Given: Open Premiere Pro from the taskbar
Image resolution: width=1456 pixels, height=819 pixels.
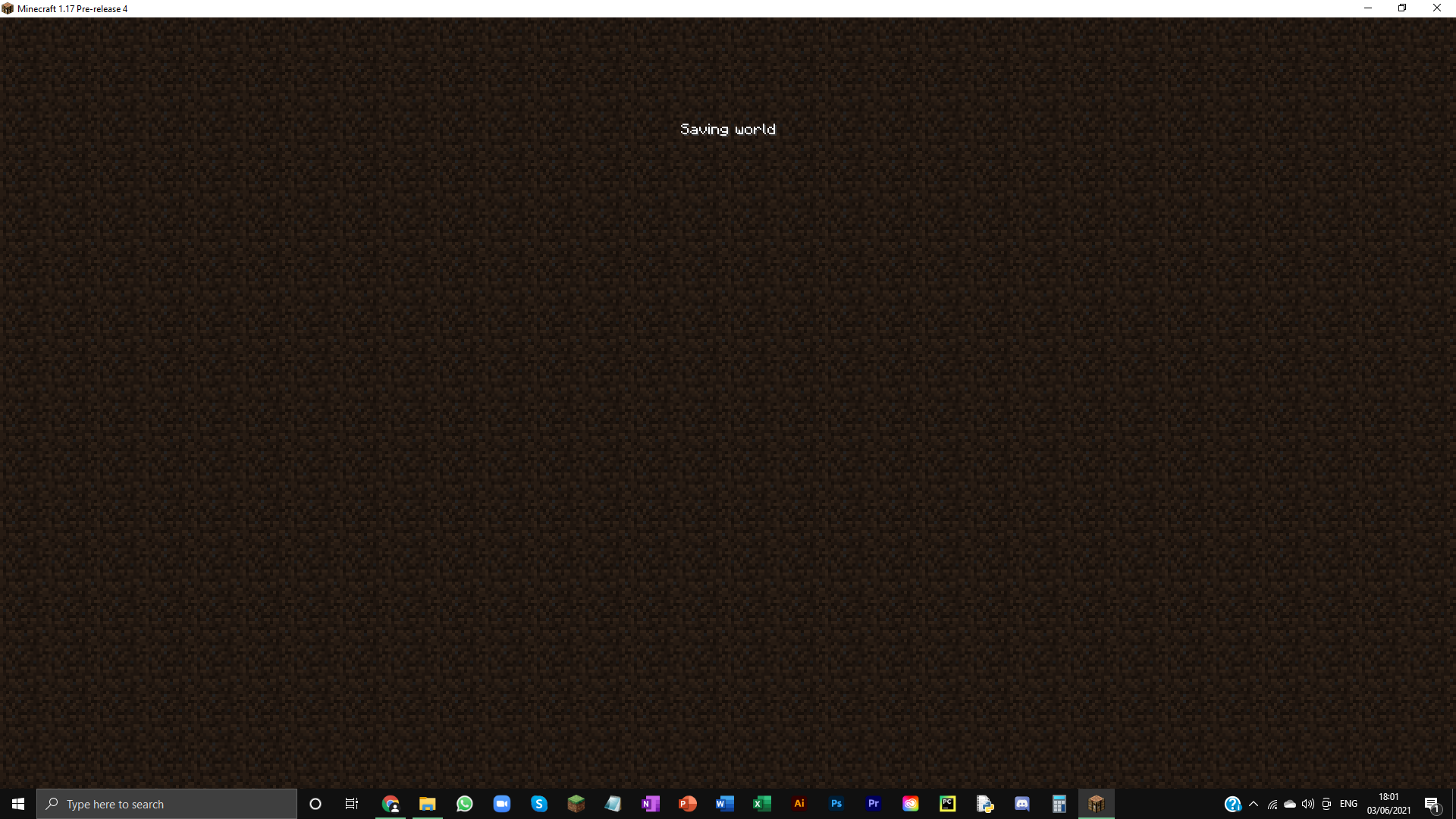Looking at the screenshot, I should (x=874, y=804).
